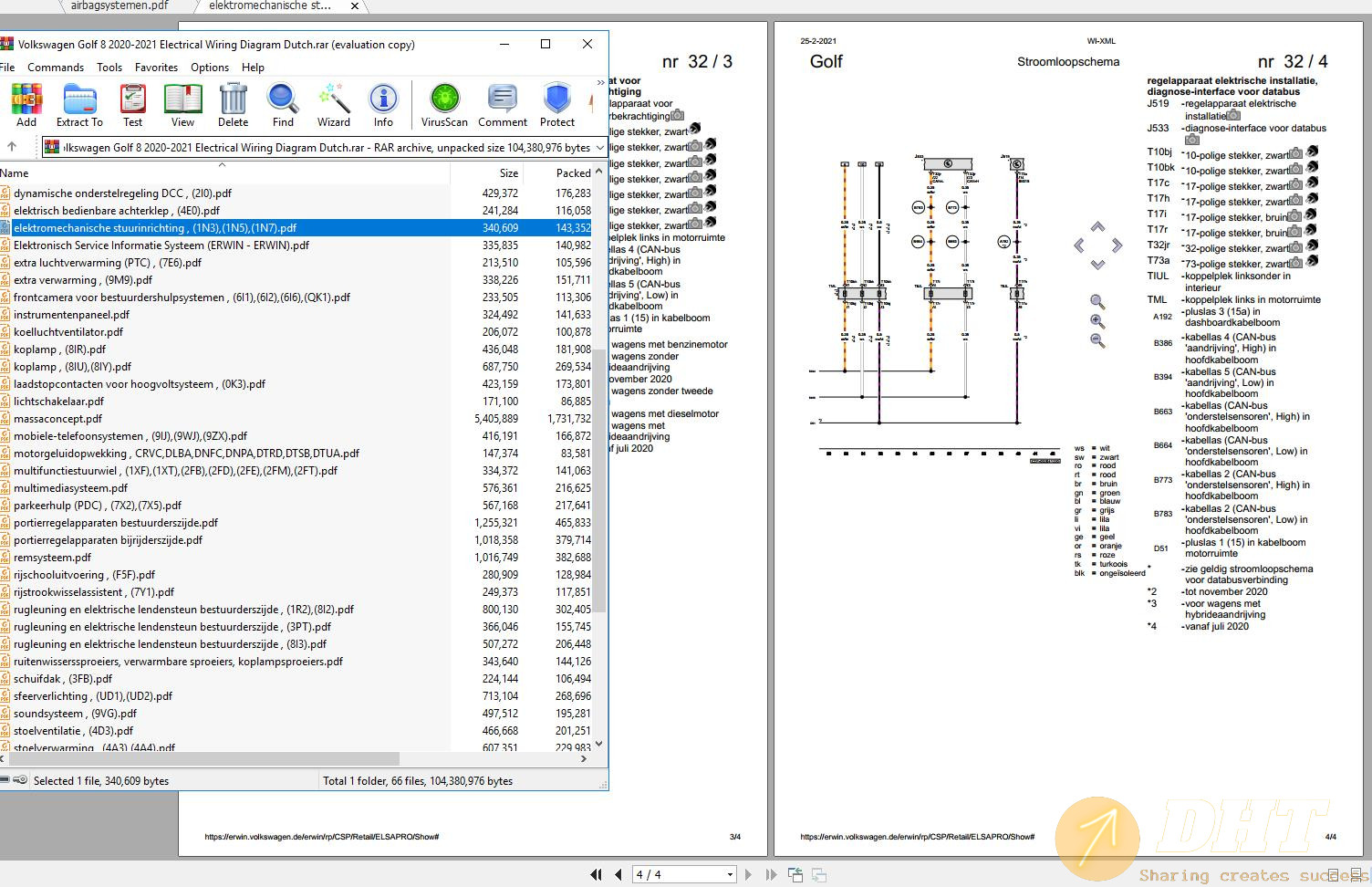Viewport: 1372px width, 887px height.
Task: Switch to the airbagsystemen.pdf tab
Action: tap(120, 5)
